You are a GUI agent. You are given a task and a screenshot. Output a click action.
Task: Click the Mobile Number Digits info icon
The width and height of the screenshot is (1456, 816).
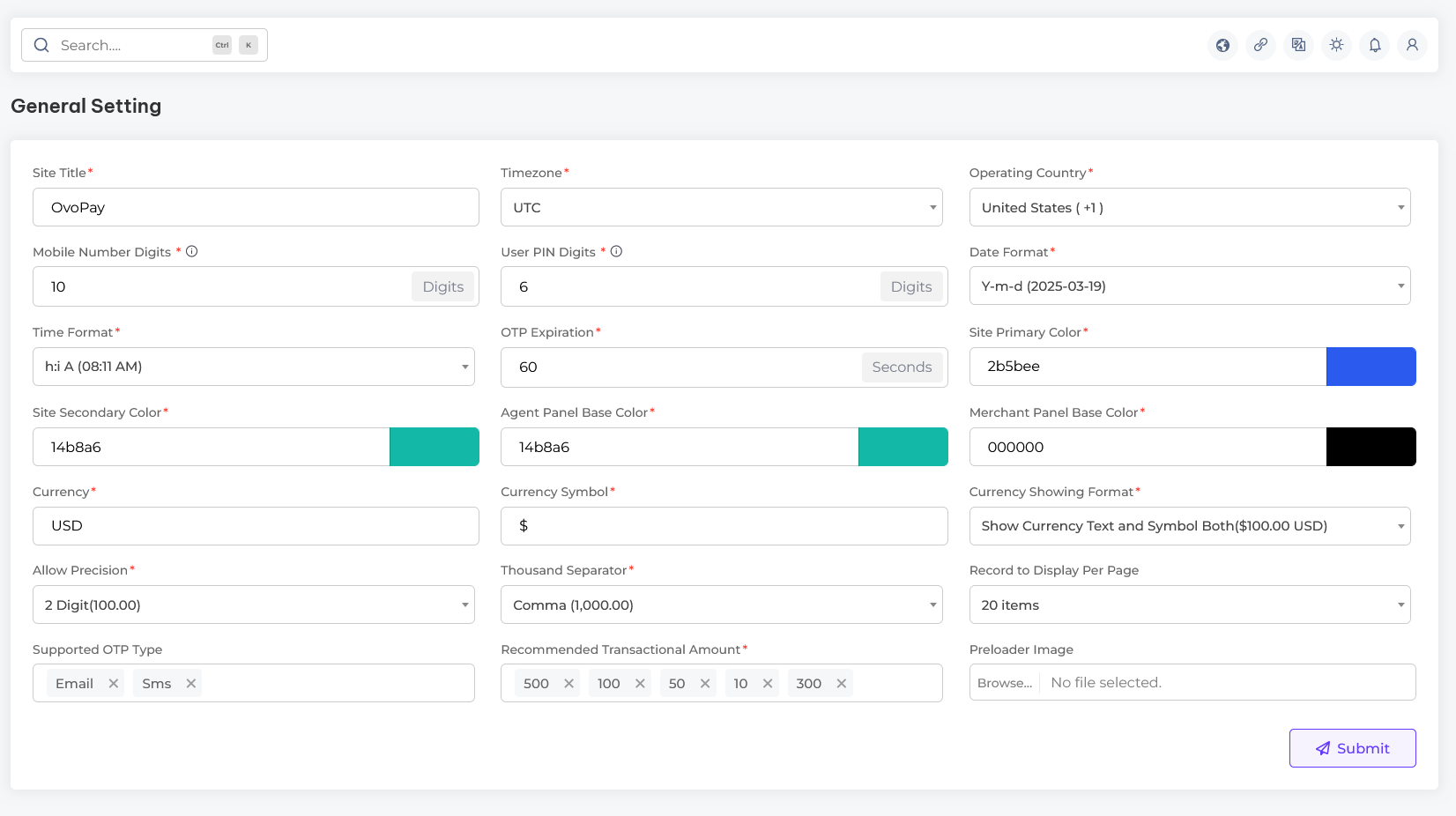[192, 252]
